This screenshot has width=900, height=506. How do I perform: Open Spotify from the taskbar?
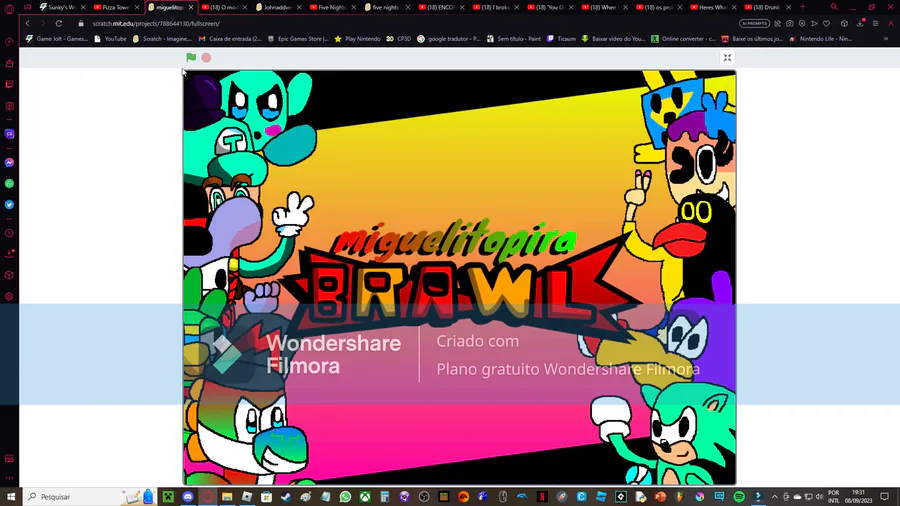tap(739, 496)
